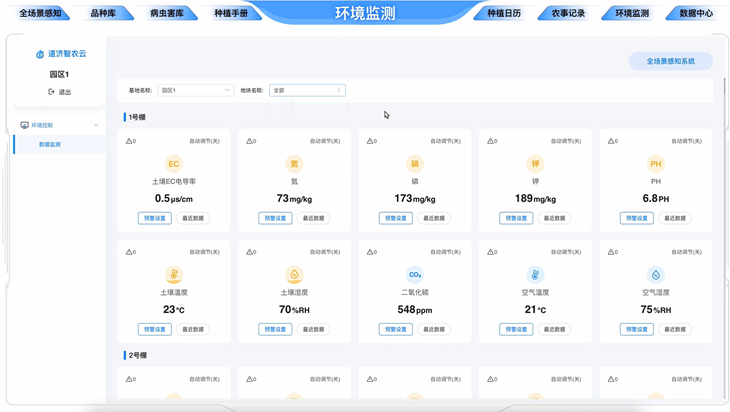Click the alert triangle on air temperature card
The image size is (730, 412).
[x=490, y=252]
